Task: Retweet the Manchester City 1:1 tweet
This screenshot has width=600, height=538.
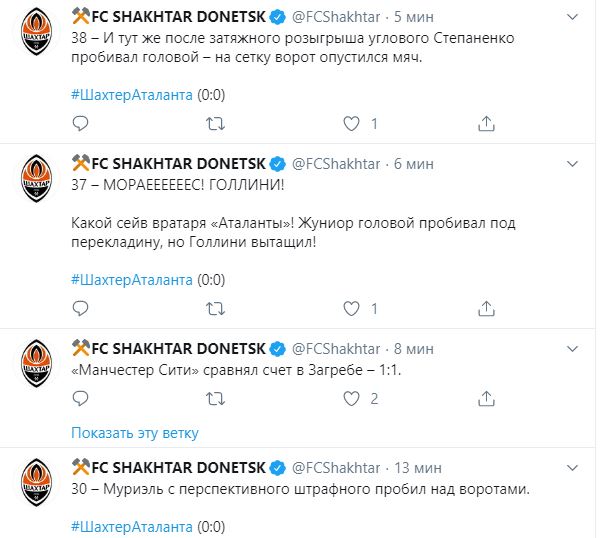Action: [215, 399]
